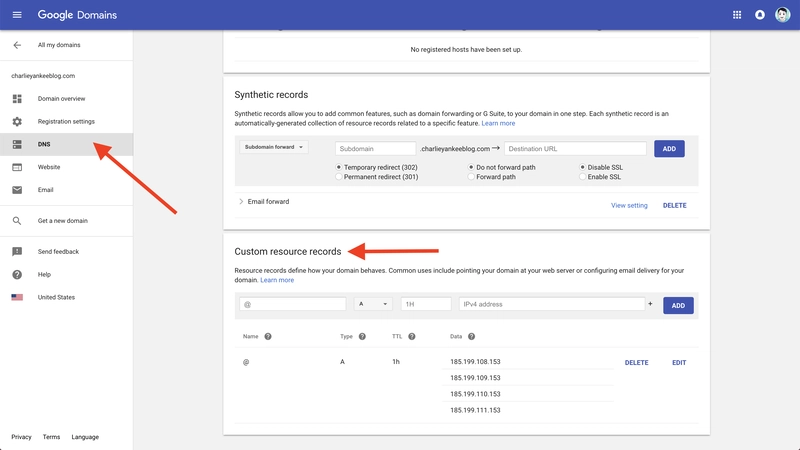
Task: Delete the Email forward record
Action: click(674, 206)
